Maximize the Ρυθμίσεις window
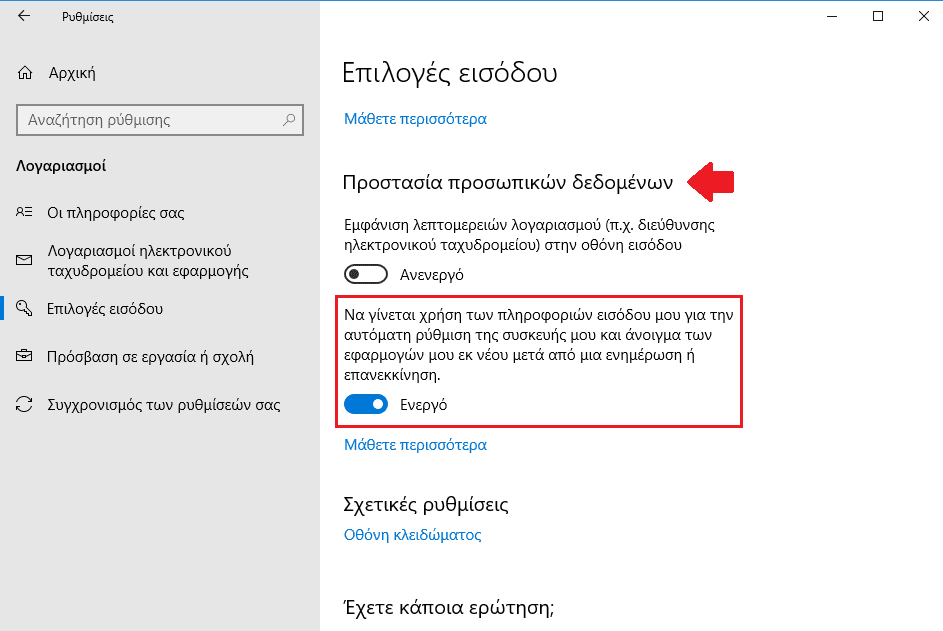 click(878, 16)
